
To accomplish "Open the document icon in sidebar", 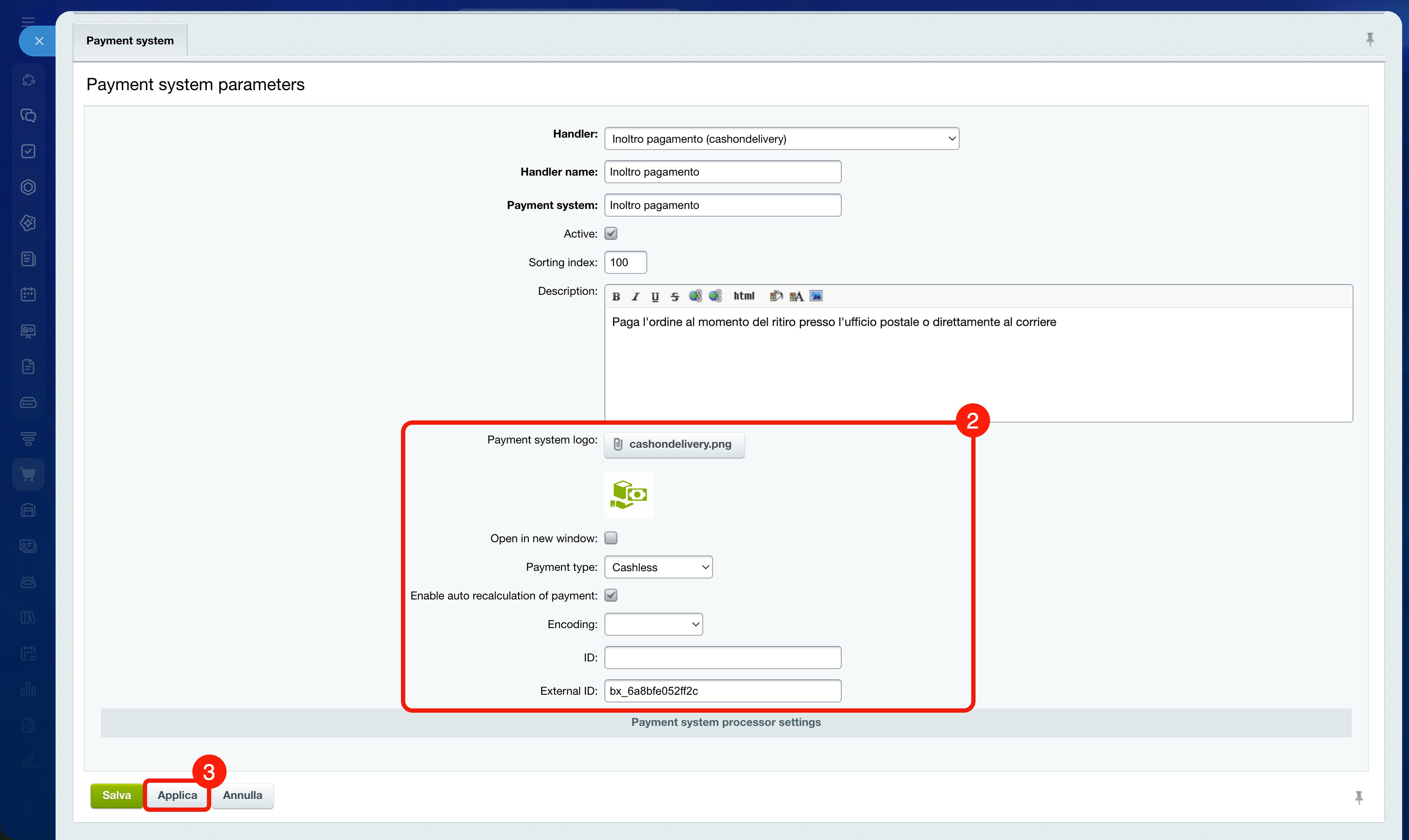I will [28, 366].
